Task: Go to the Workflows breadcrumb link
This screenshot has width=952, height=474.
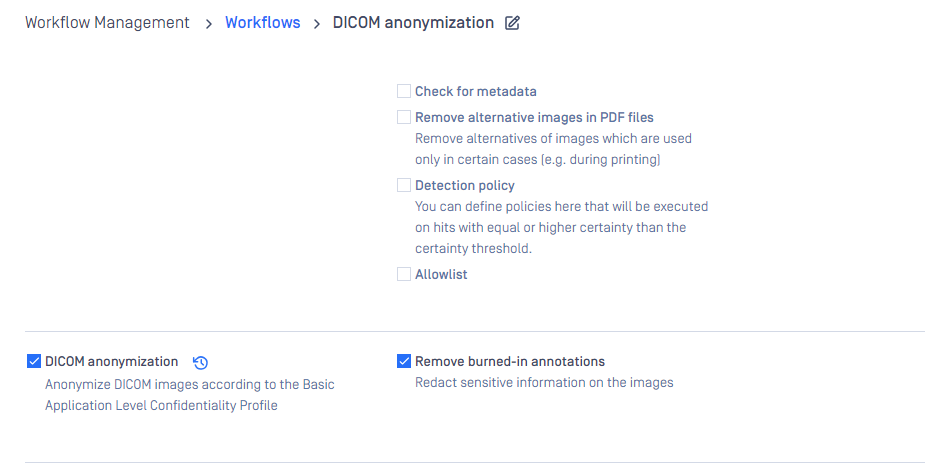Action: pos(262,22)
